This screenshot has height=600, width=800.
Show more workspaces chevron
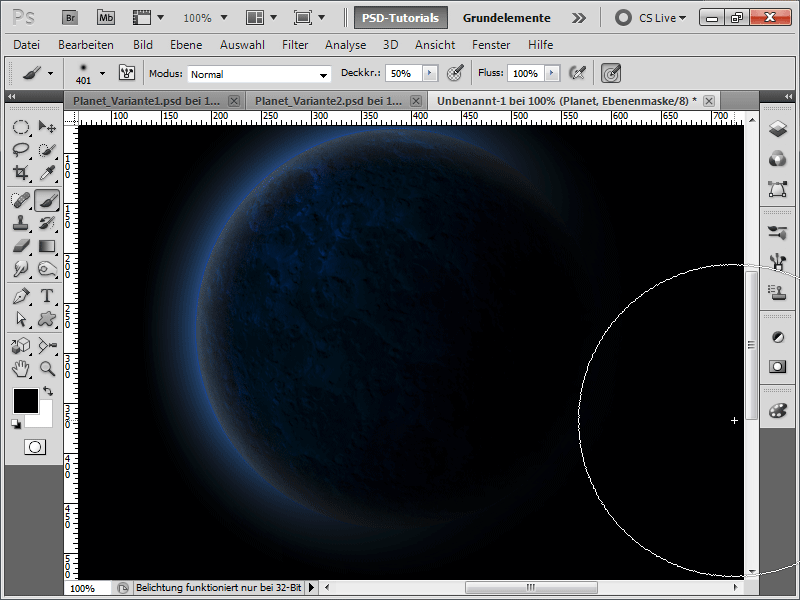[x=579, y=18]
